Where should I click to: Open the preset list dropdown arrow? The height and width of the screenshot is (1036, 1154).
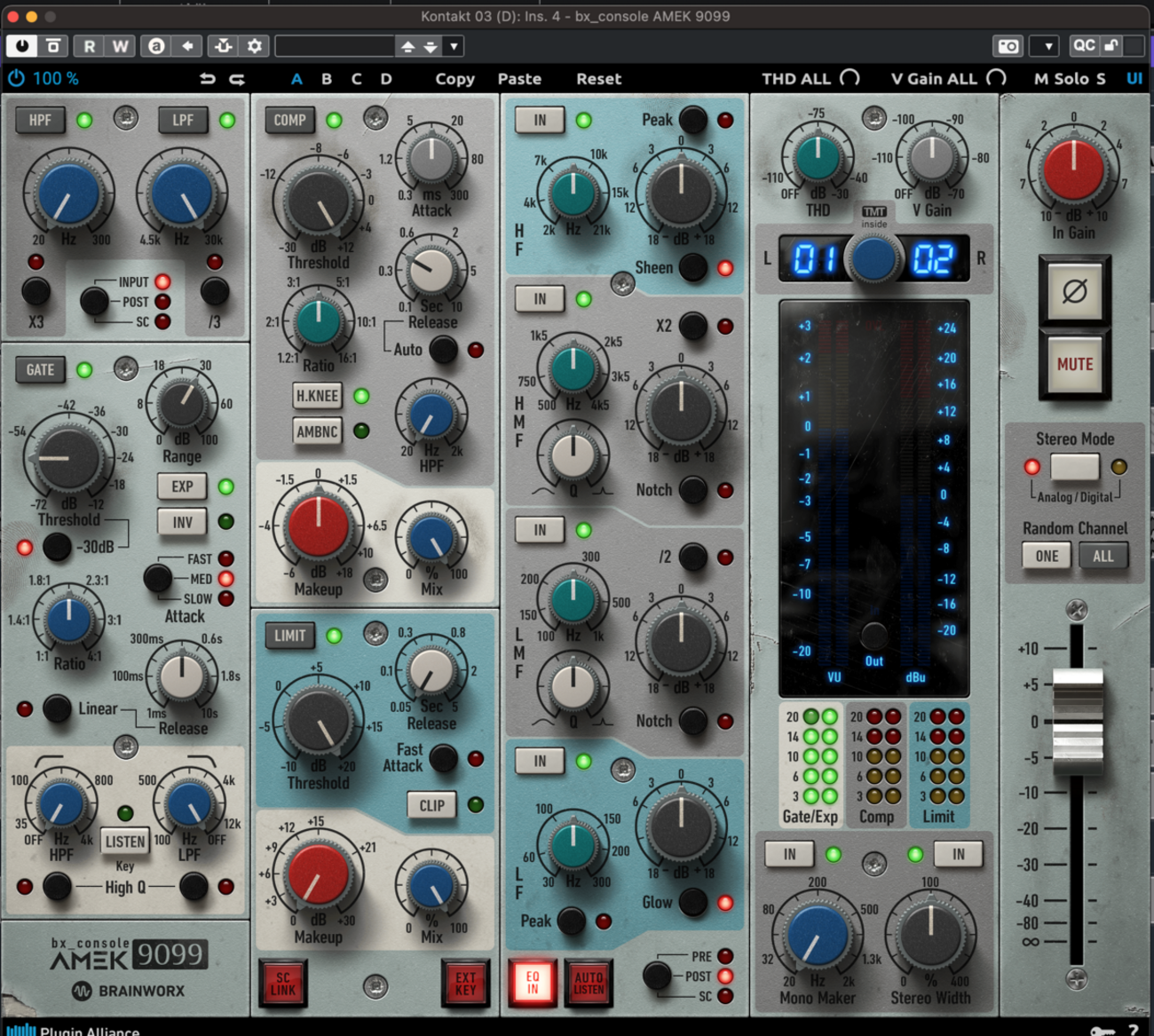pyautogui.click(x=454, y=46)
